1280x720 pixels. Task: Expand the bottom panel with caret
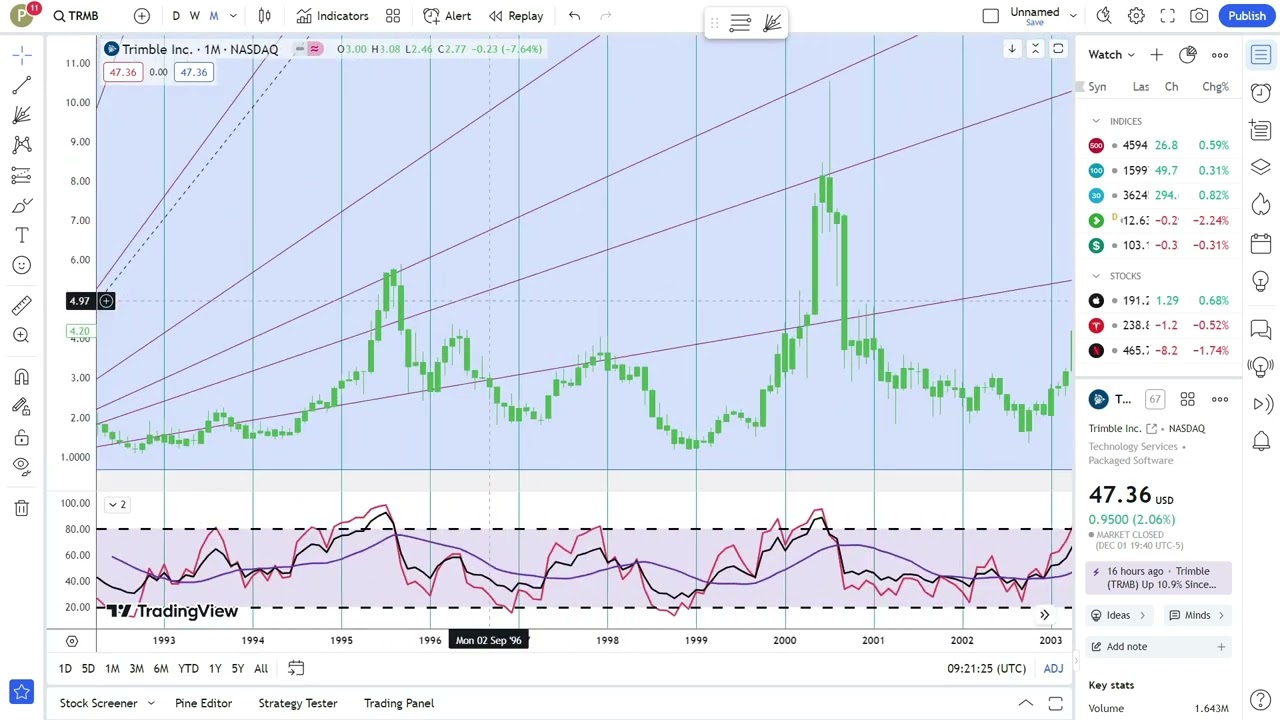(1025, 704)
